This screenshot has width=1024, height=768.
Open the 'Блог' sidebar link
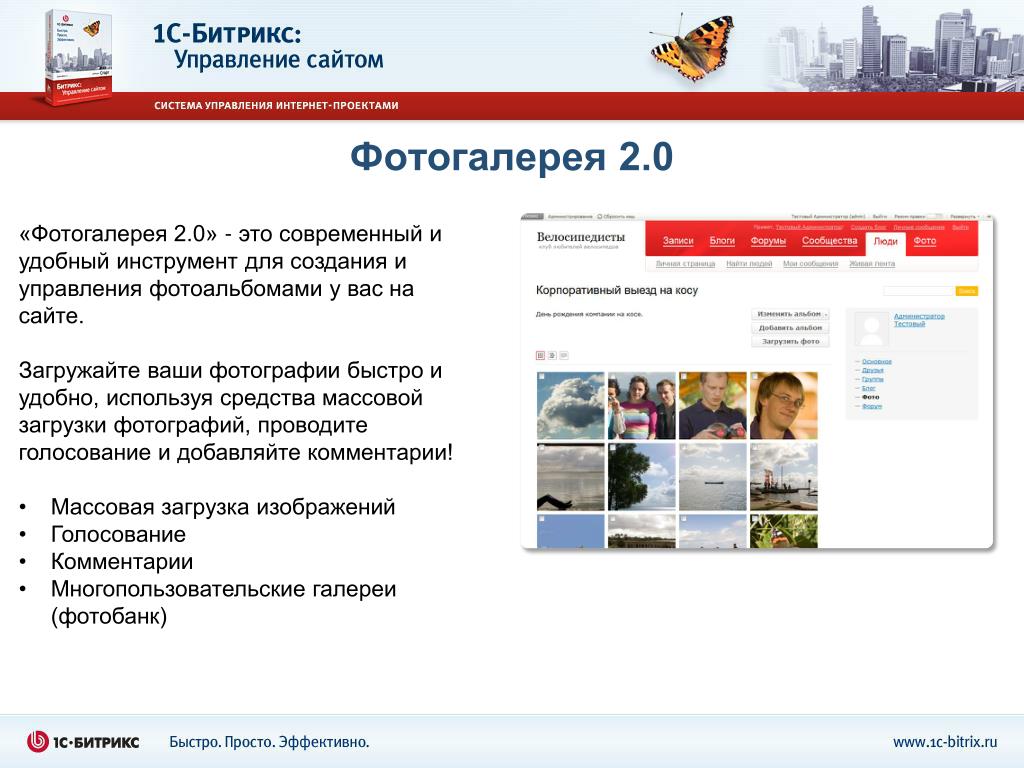[x=869, y=389]
